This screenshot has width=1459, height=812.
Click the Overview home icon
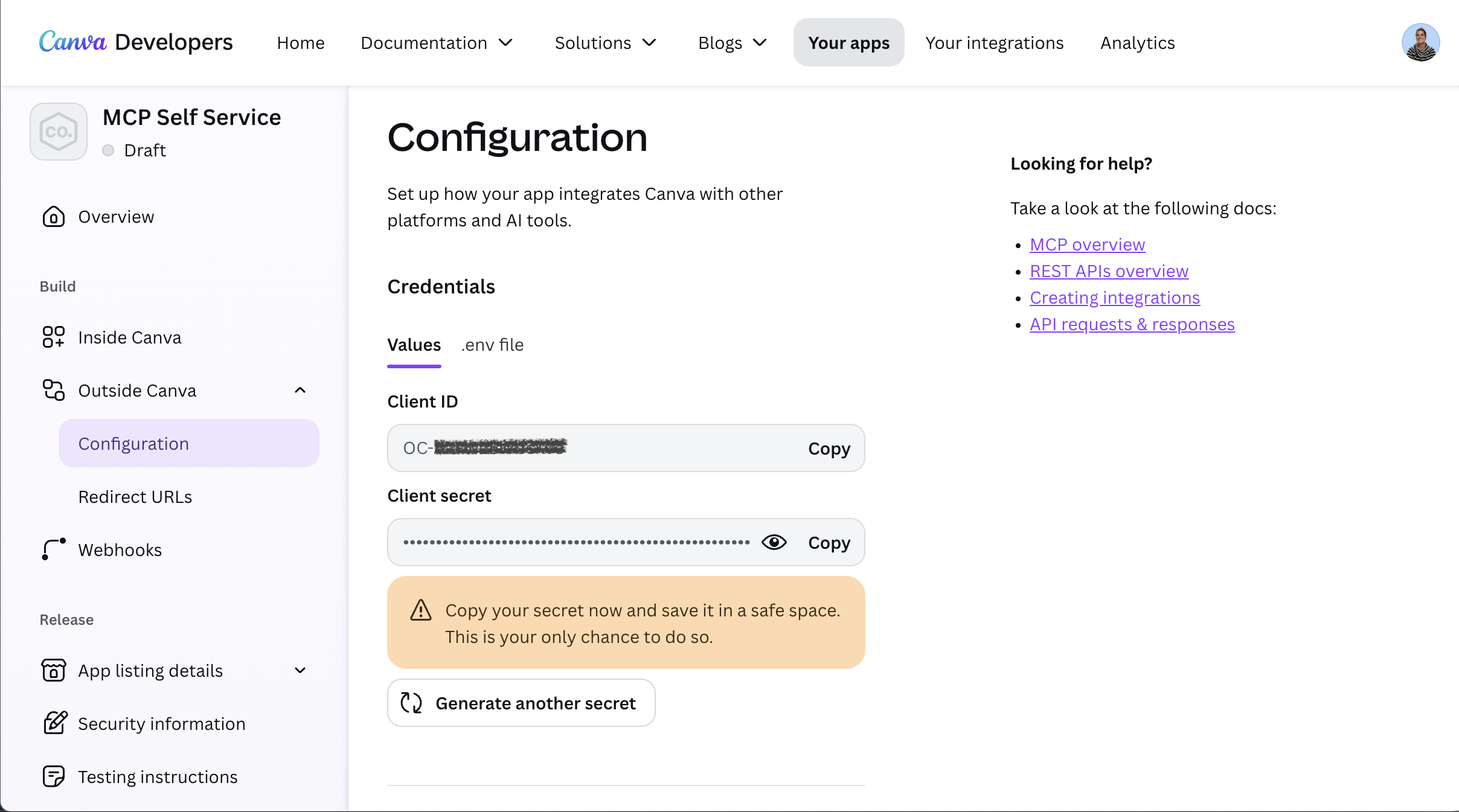click(x=54, y=217)
